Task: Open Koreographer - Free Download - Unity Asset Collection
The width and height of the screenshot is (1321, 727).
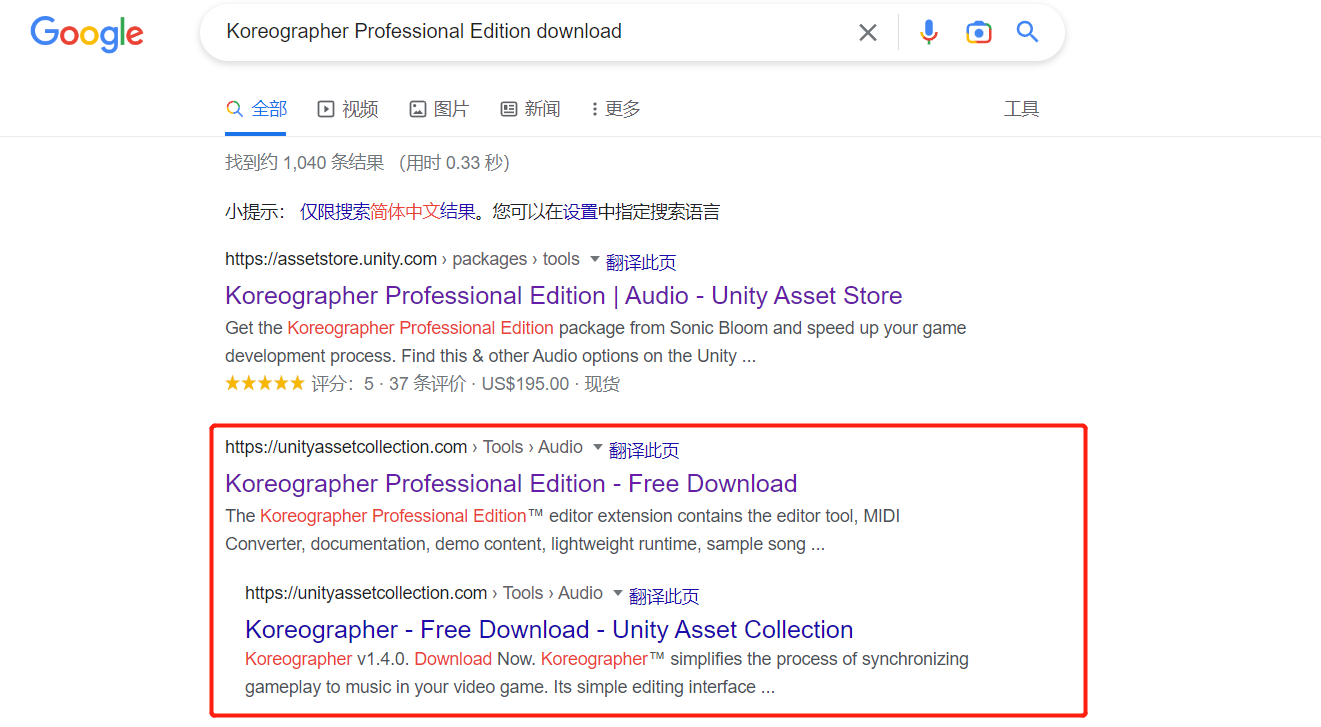Action: (x=549, y=630)
